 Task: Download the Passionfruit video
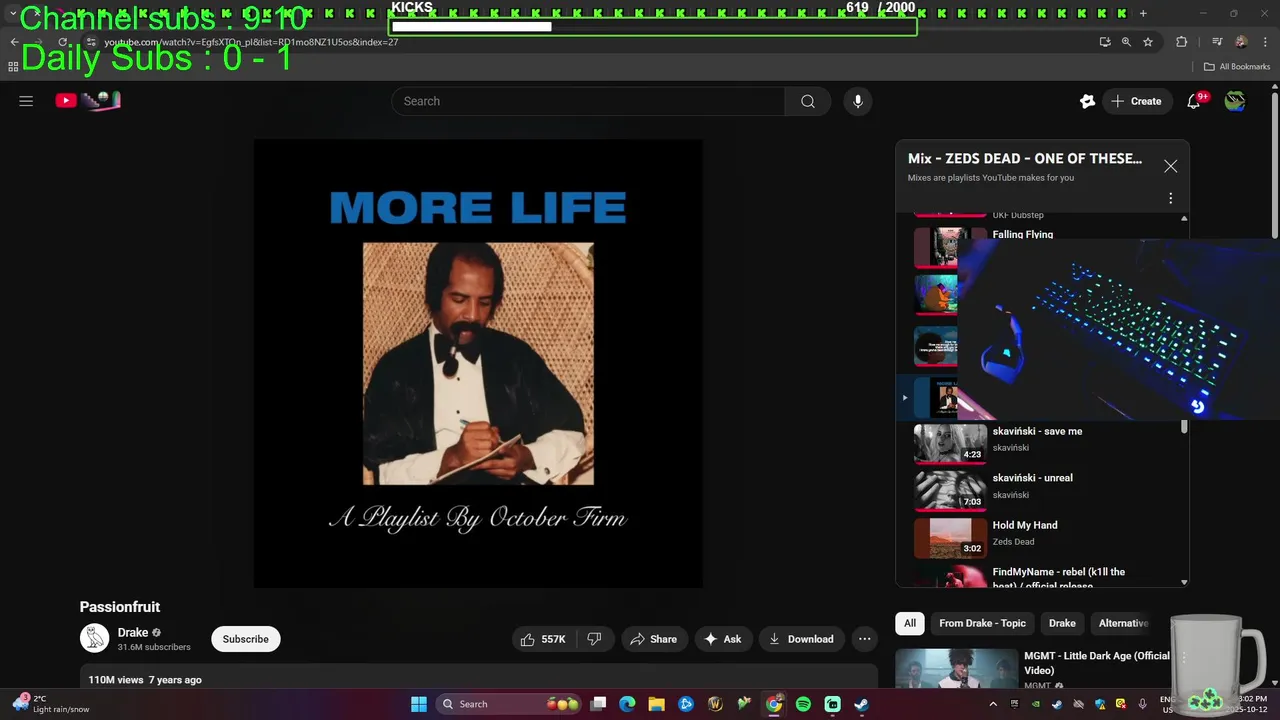pos(801,639)
